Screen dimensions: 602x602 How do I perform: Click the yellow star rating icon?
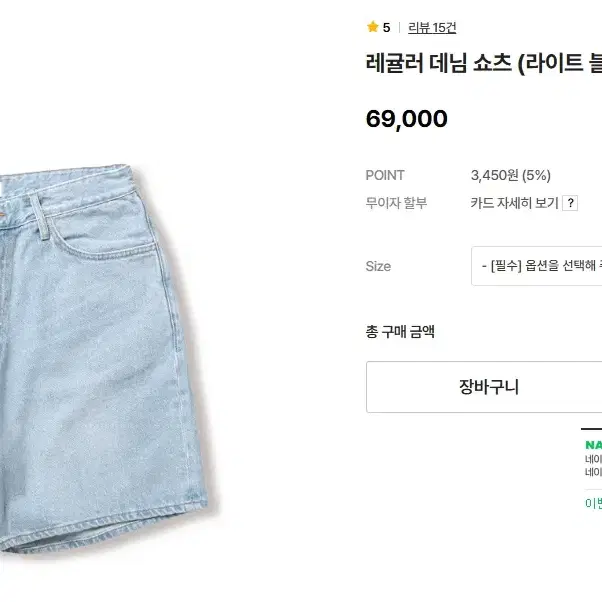click(x=372, y=27)
